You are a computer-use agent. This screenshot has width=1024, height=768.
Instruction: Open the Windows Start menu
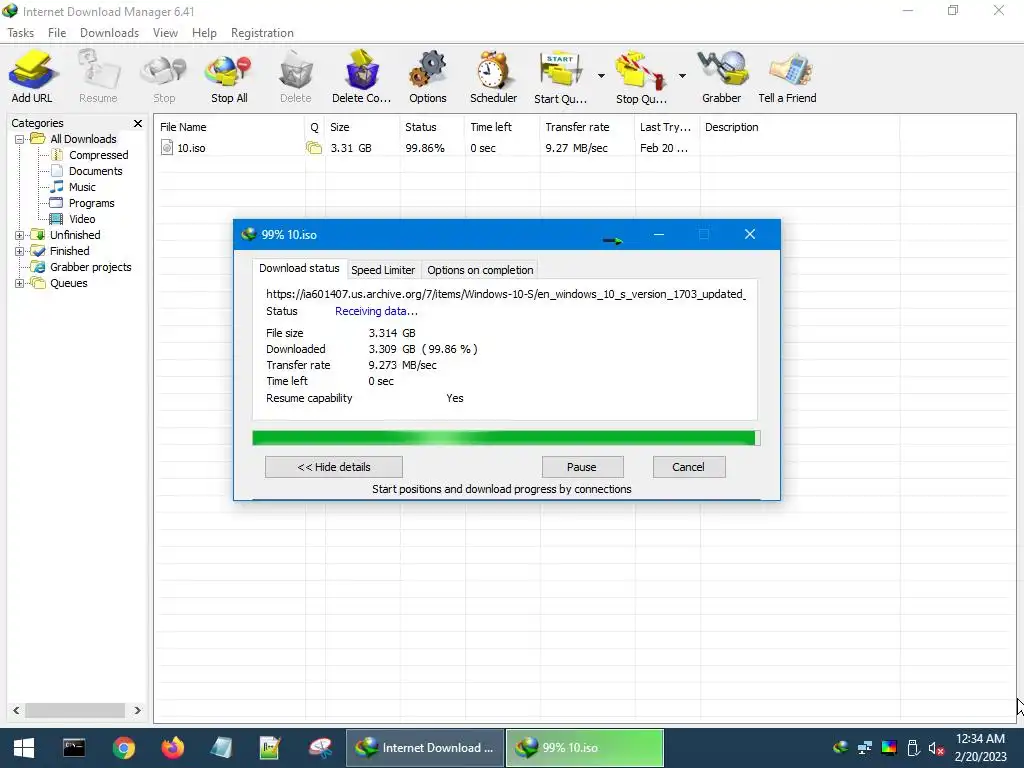(24, 748)
